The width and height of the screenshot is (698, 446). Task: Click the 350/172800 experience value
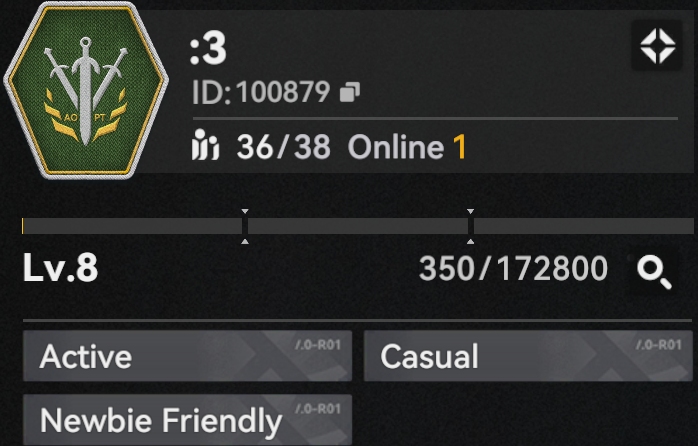point(513,269)
